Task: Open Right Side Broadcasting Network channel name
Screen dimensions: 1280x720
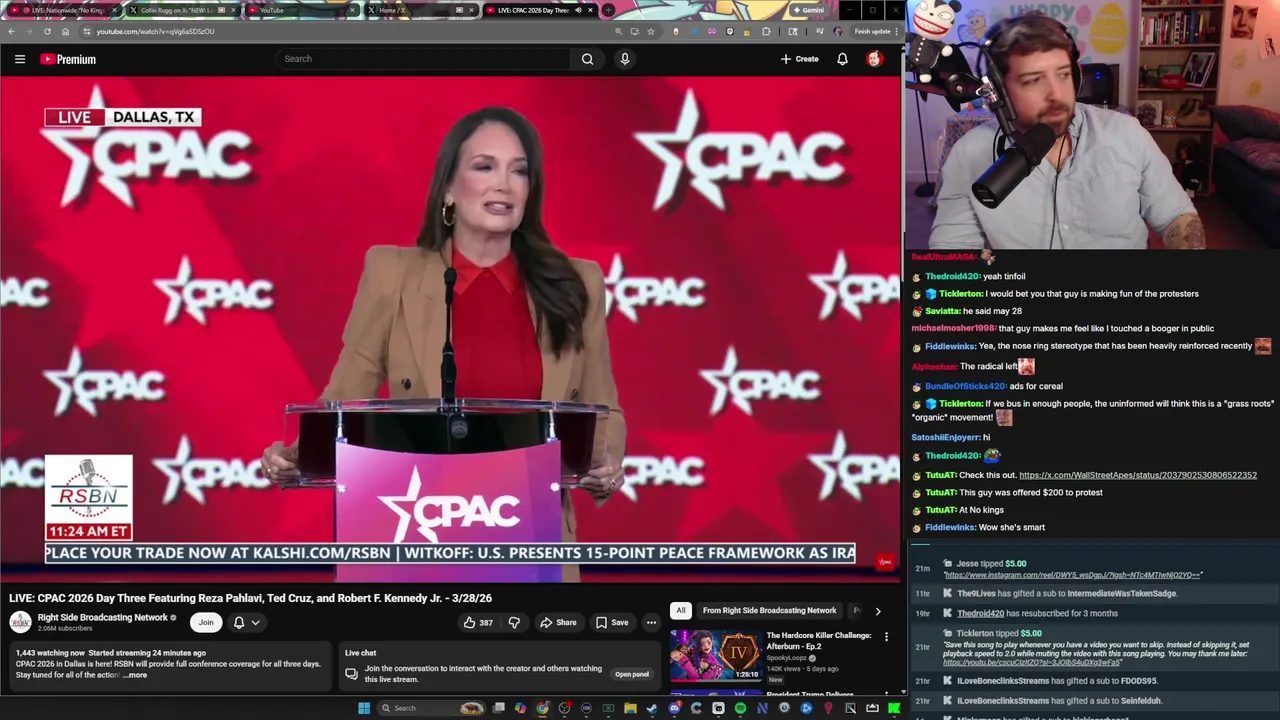Action: coord(102,617)
